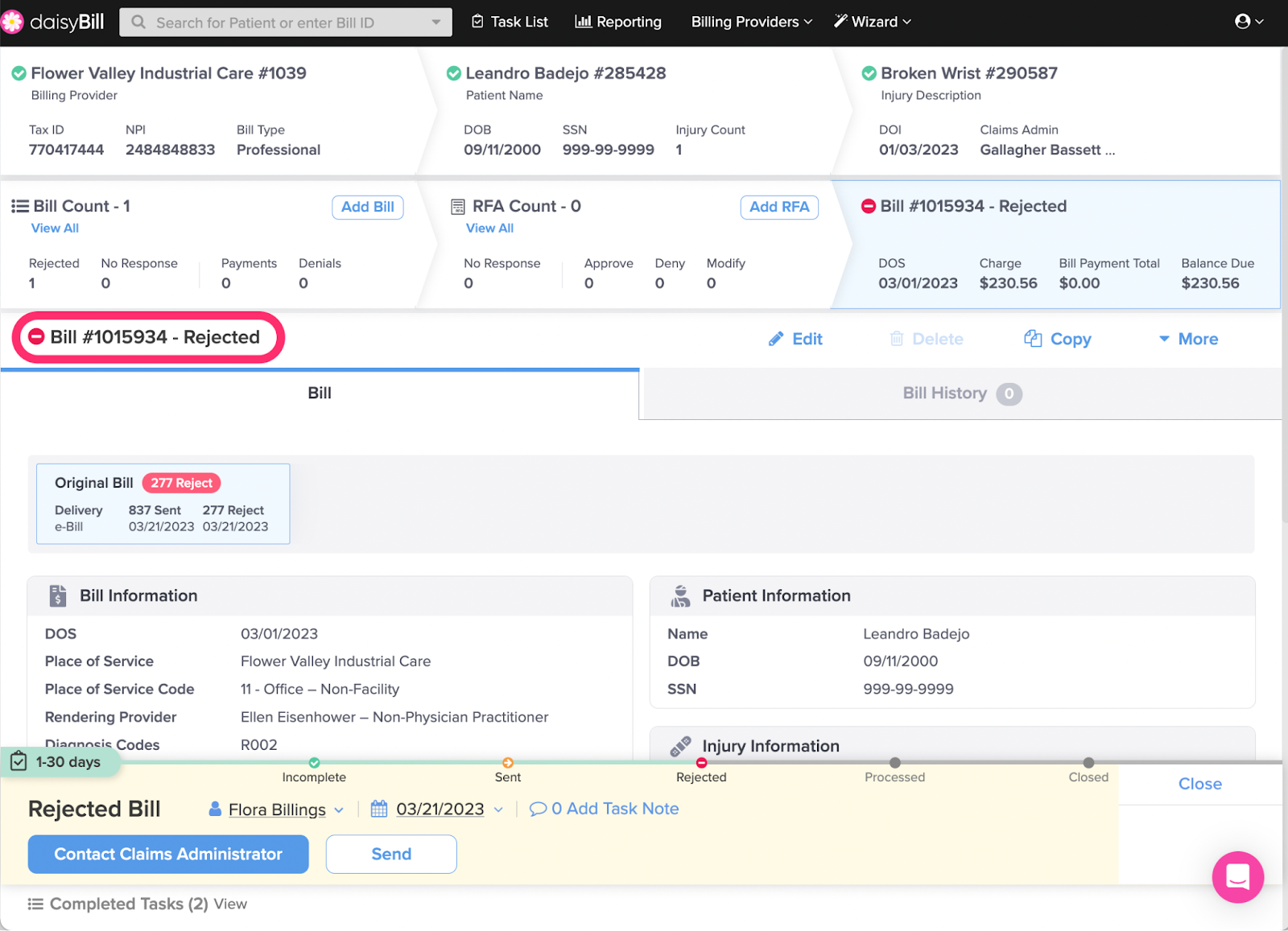Click View next to Completed Tasks

pyautogui.click(x=230, y=904)
